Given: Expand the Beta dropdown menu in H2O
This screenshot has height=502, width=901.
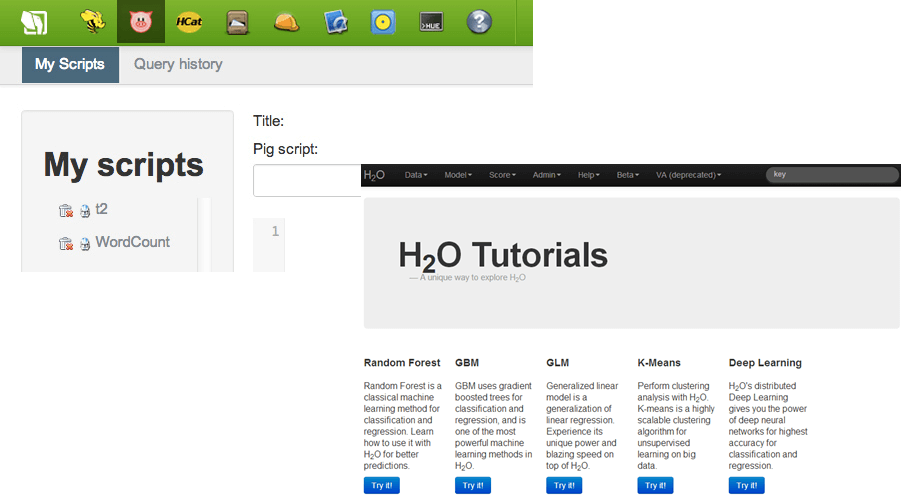Looking at the screenshot, I should [x=627, y=175].
